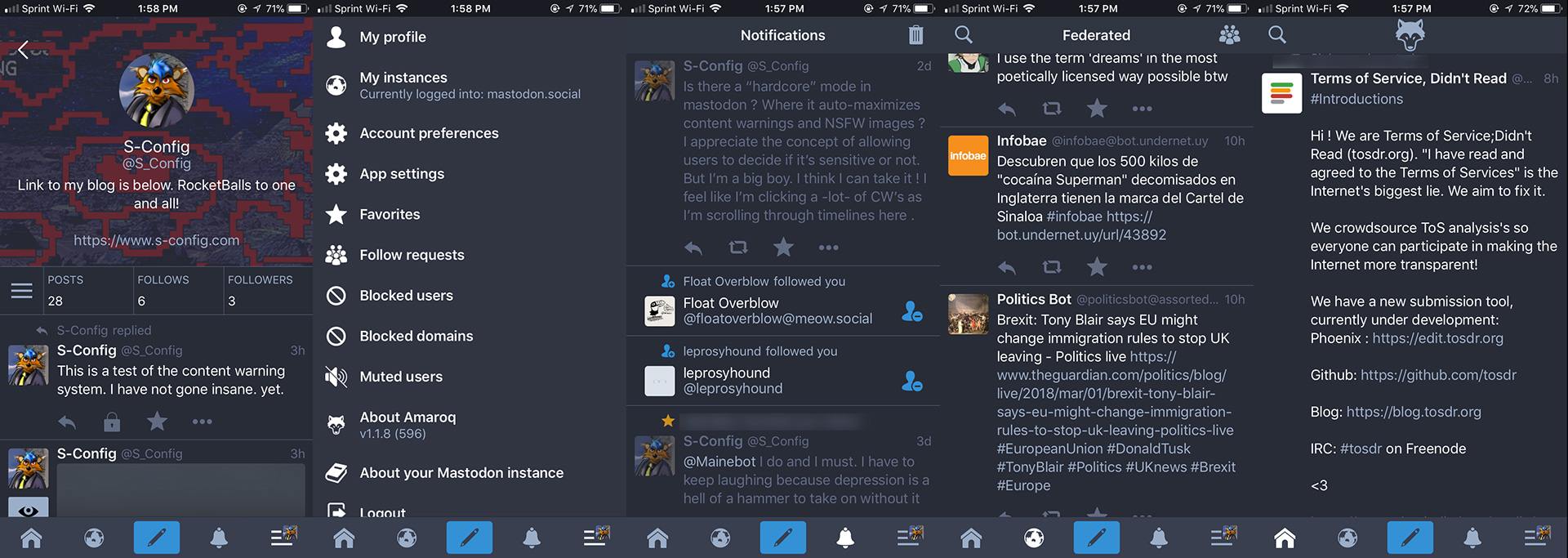Screen dimensions: 1568x558
Task: Open the https://blog.tosdr.org link
Action: click(x=1414, y=412)
